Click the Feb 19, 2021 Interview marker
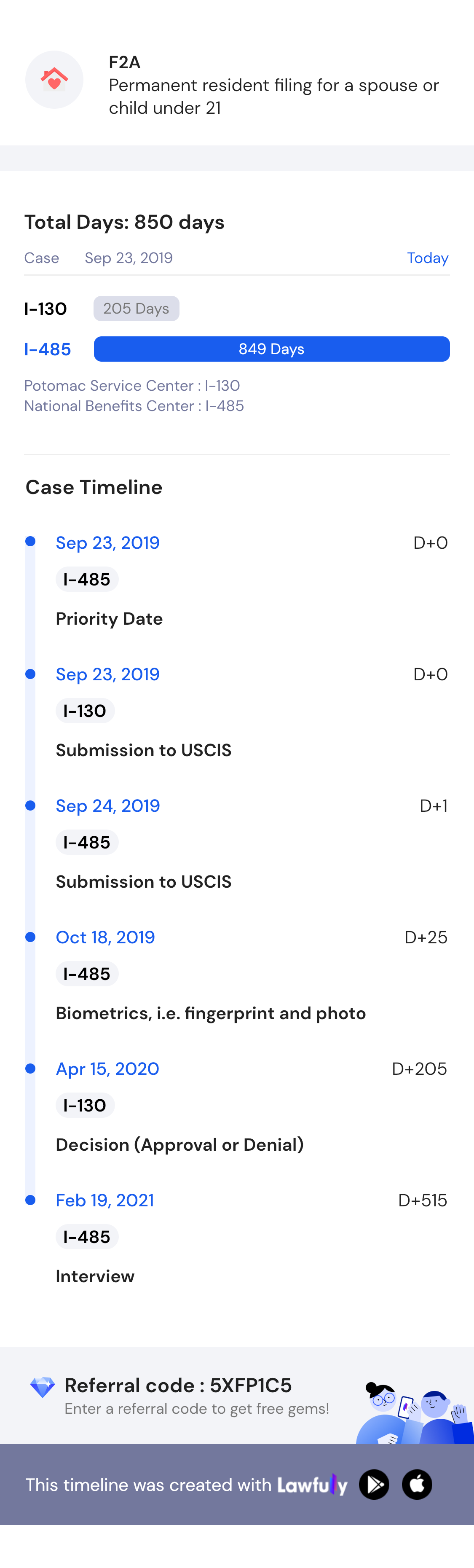 (30, 1200)
